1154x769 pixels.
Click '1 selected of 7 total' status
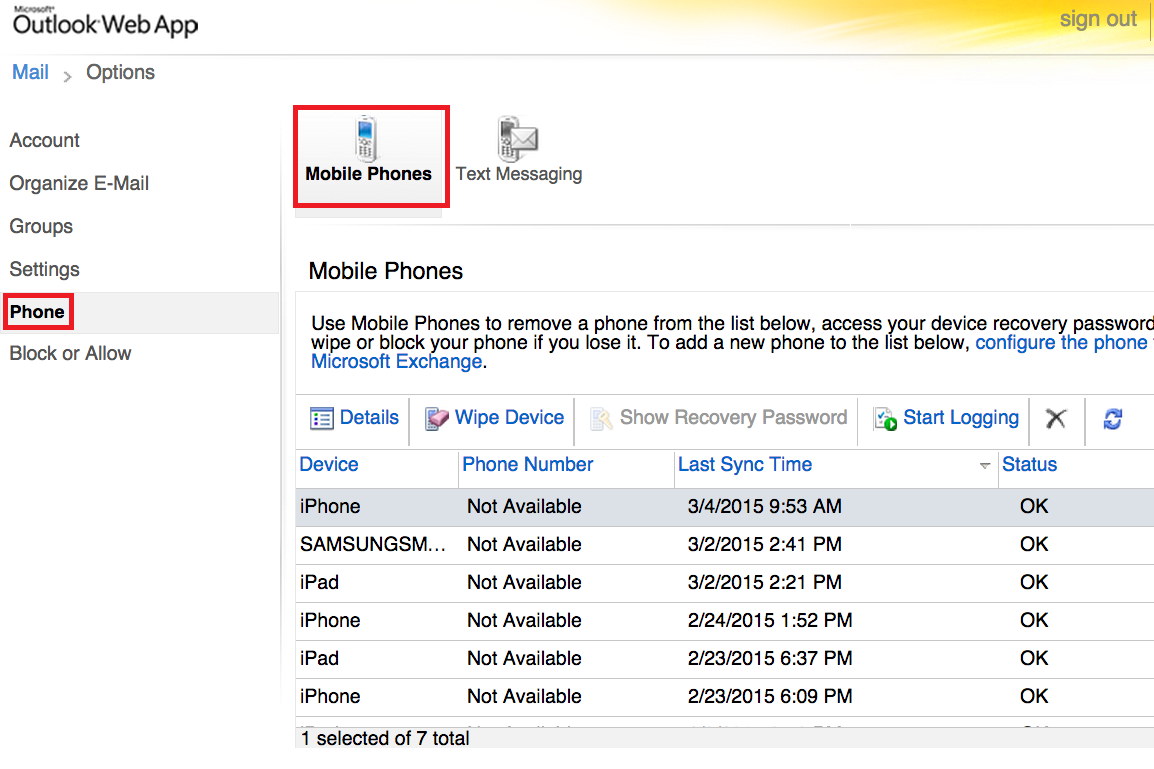(385, 738)
